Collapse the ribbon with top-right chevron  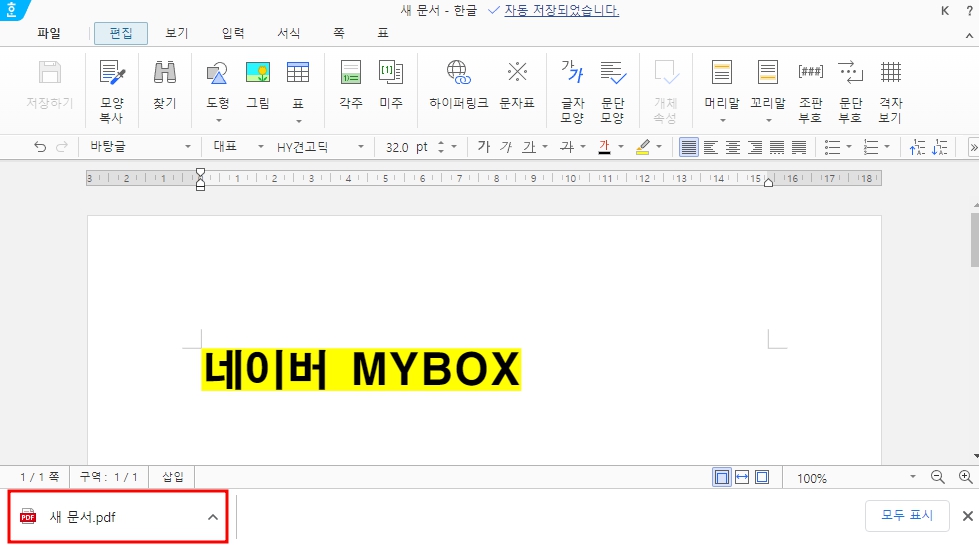pyautogui.click(x=969, y=36)
